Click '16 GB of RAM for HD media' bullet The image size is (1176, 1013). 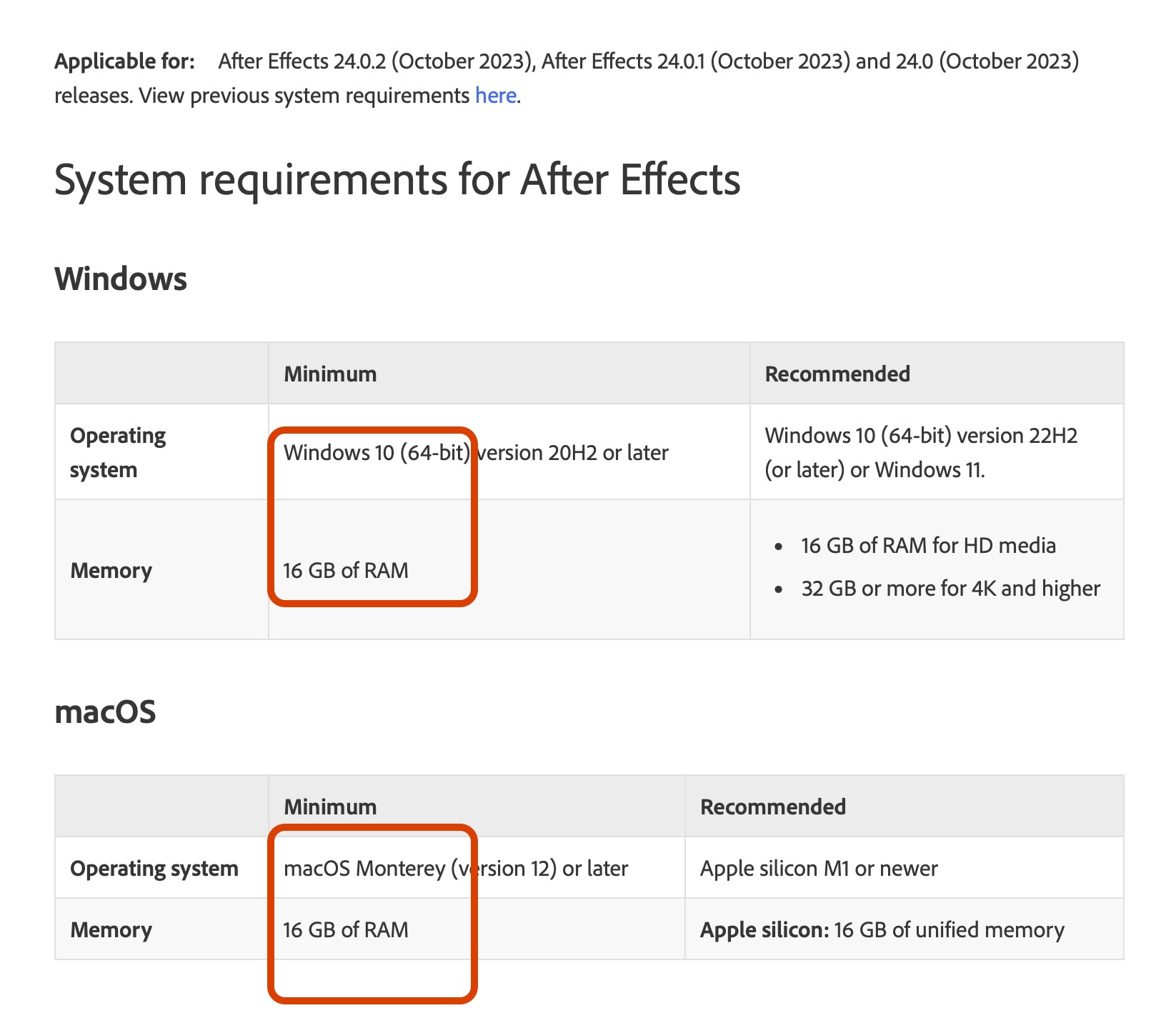tap(928, 545)
